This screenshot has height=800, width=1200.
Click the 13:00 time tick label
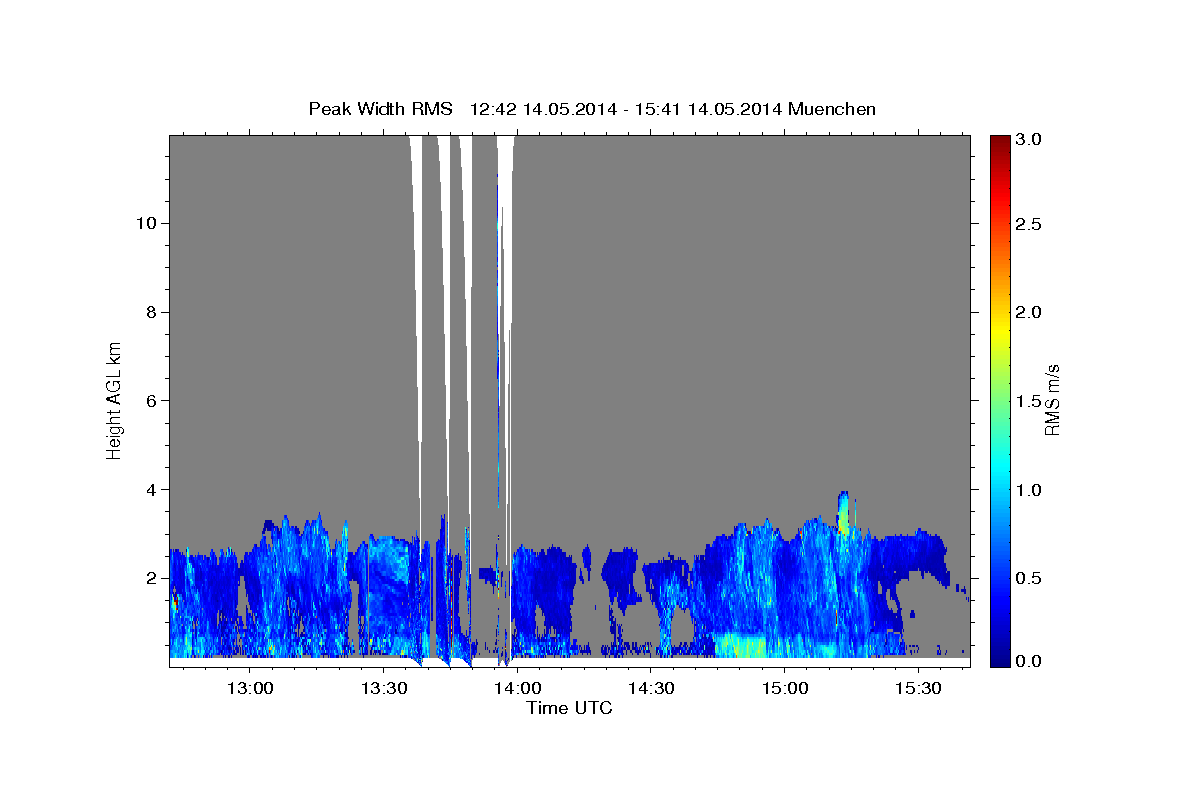250,688
